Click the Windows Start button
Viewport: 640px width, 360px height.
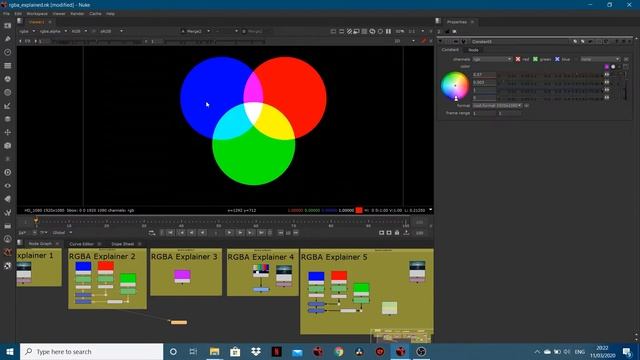click(x=9, y=351)
